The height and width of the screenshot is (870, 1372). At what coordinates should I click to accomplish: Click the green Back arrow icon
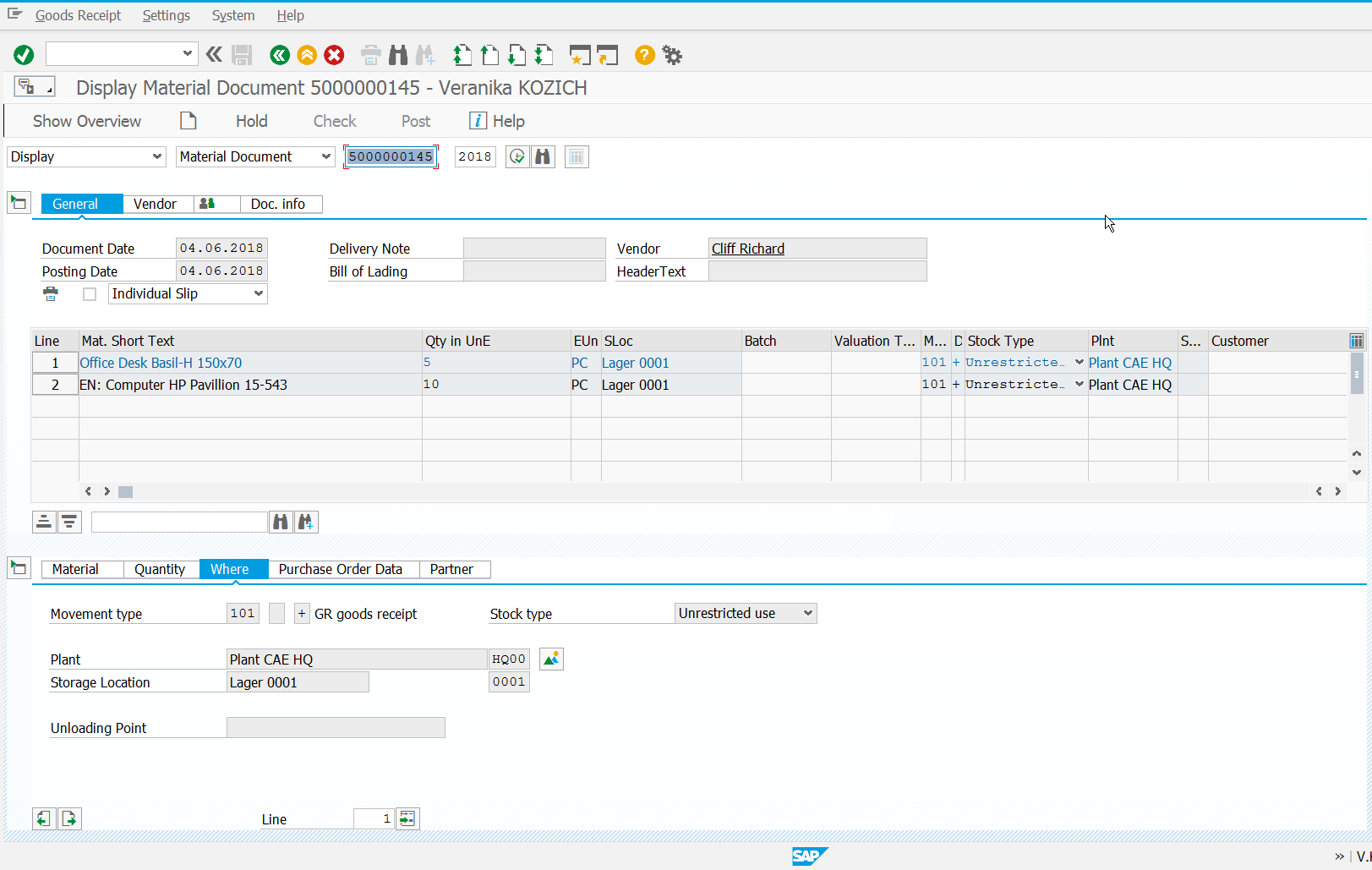click(x=280, y=55)
